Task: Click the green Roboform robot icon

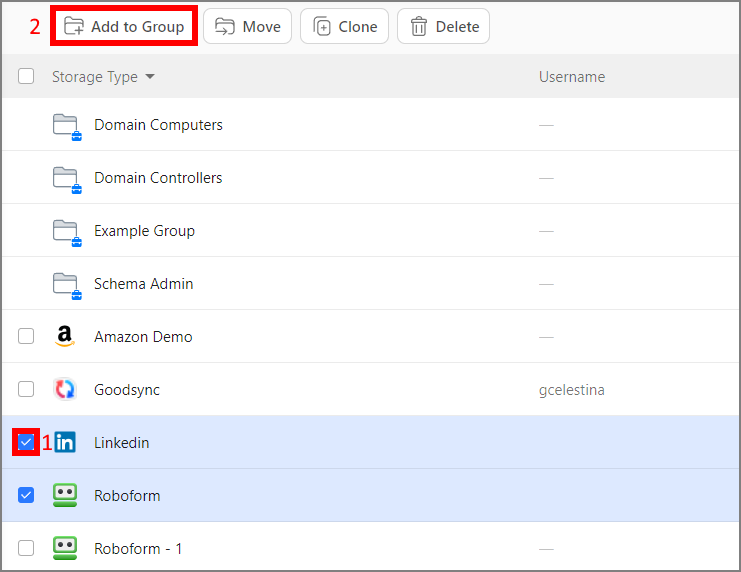Action: pos(65,496)
